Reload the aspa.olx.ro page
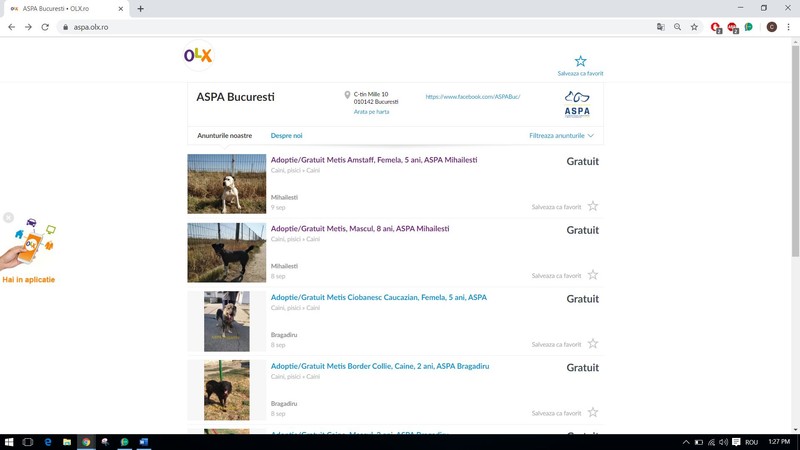 pos(45,27)
